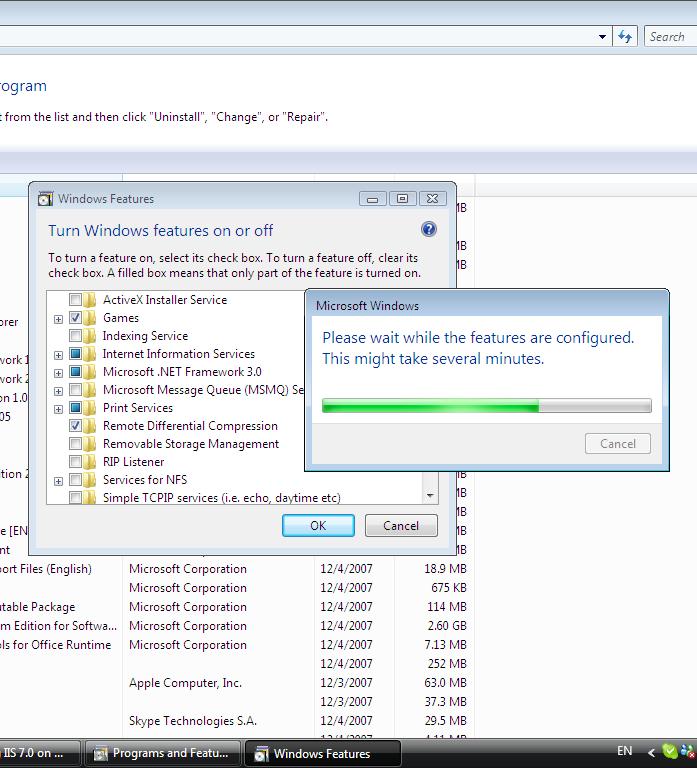Enable RIP Listener checkbox

75,461
